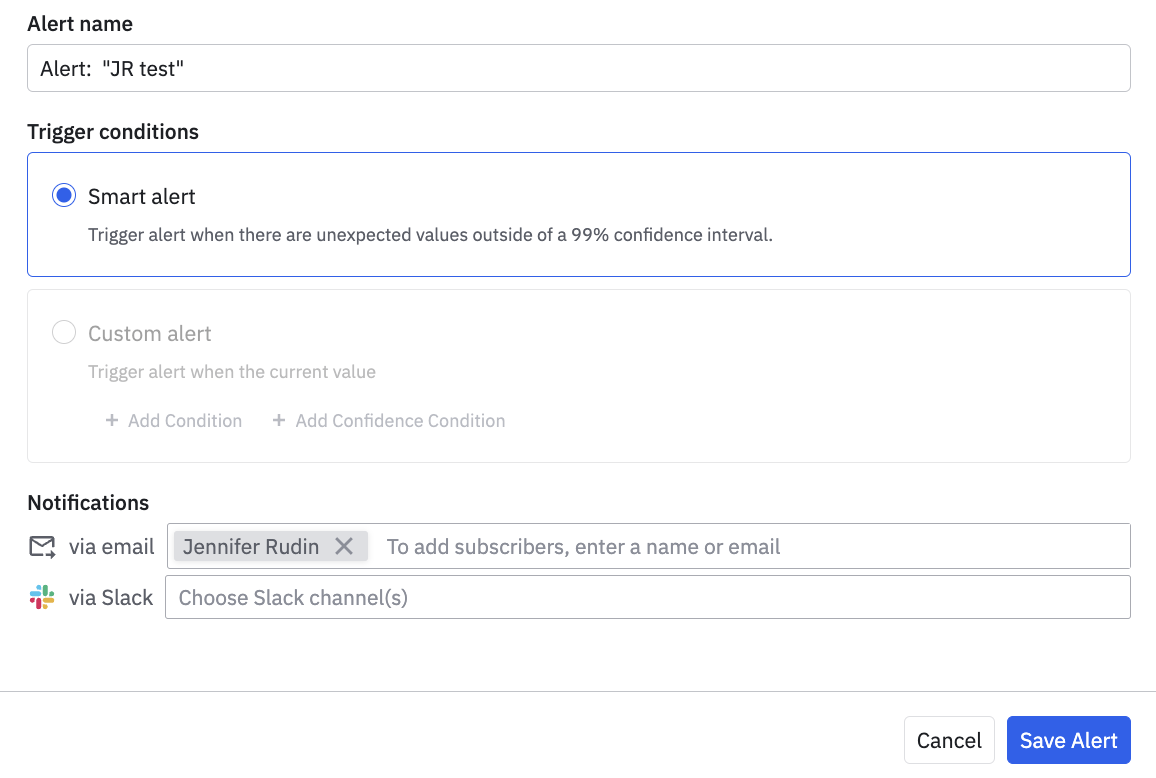Click the via email label
This screenshot has width=1156, height=778.
click(x=111, y=546)
